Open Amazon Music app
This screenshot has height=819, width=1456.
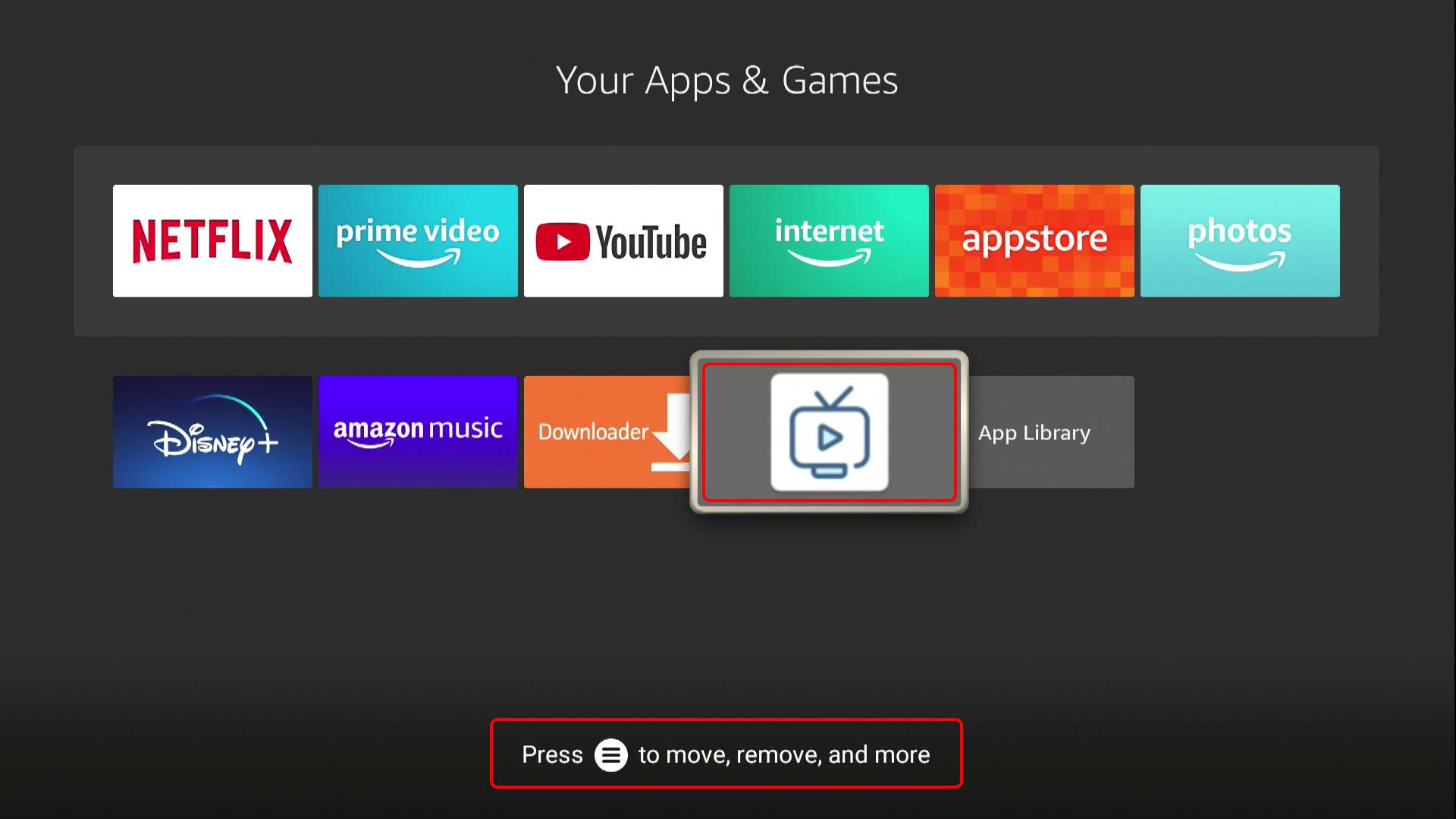tap(418, 432)
